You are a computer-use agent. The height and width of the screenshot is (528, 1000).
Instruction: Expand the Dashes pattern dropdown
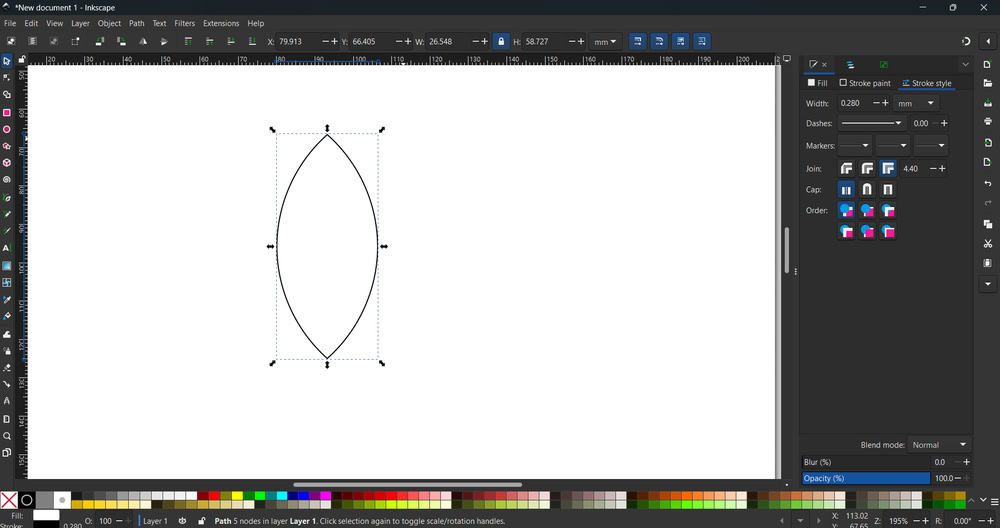coord(871,123)
